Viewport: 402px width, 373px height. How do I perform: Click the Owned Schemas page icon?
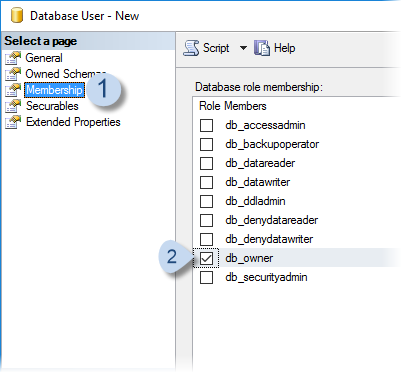(13, 74)
